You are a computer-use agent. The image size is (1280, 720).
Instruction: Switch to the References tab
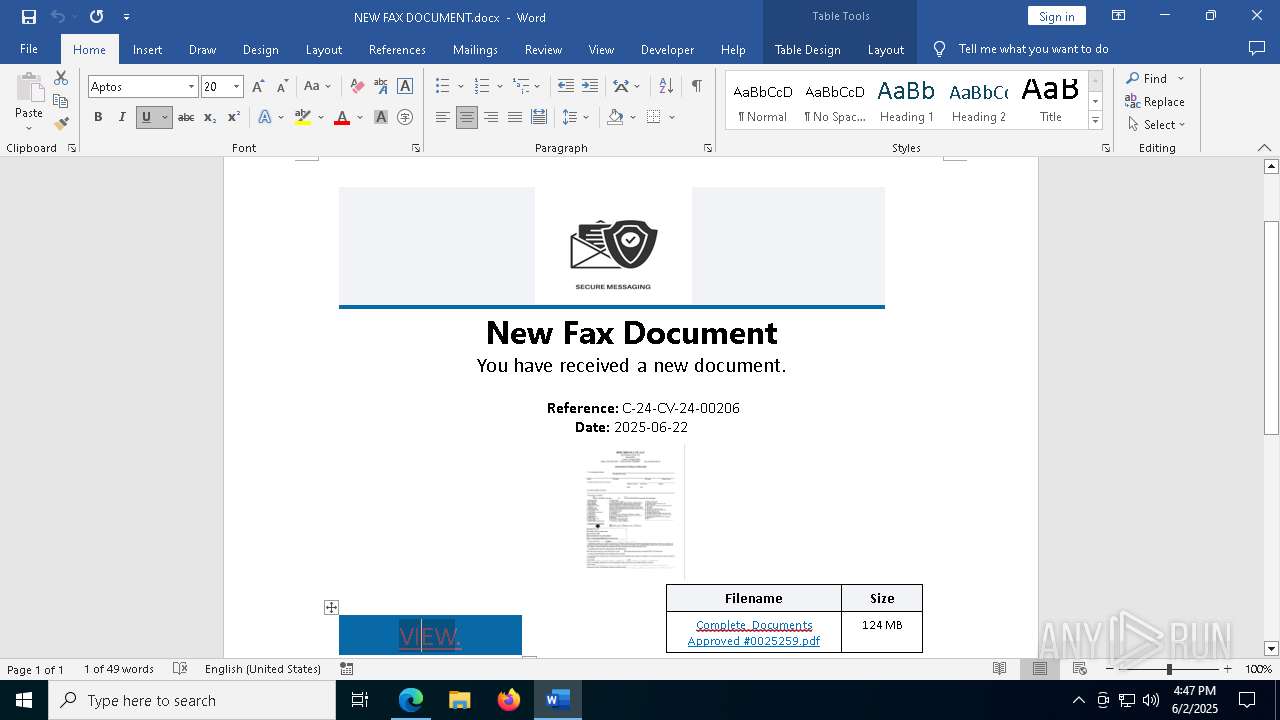coord(397,49)
